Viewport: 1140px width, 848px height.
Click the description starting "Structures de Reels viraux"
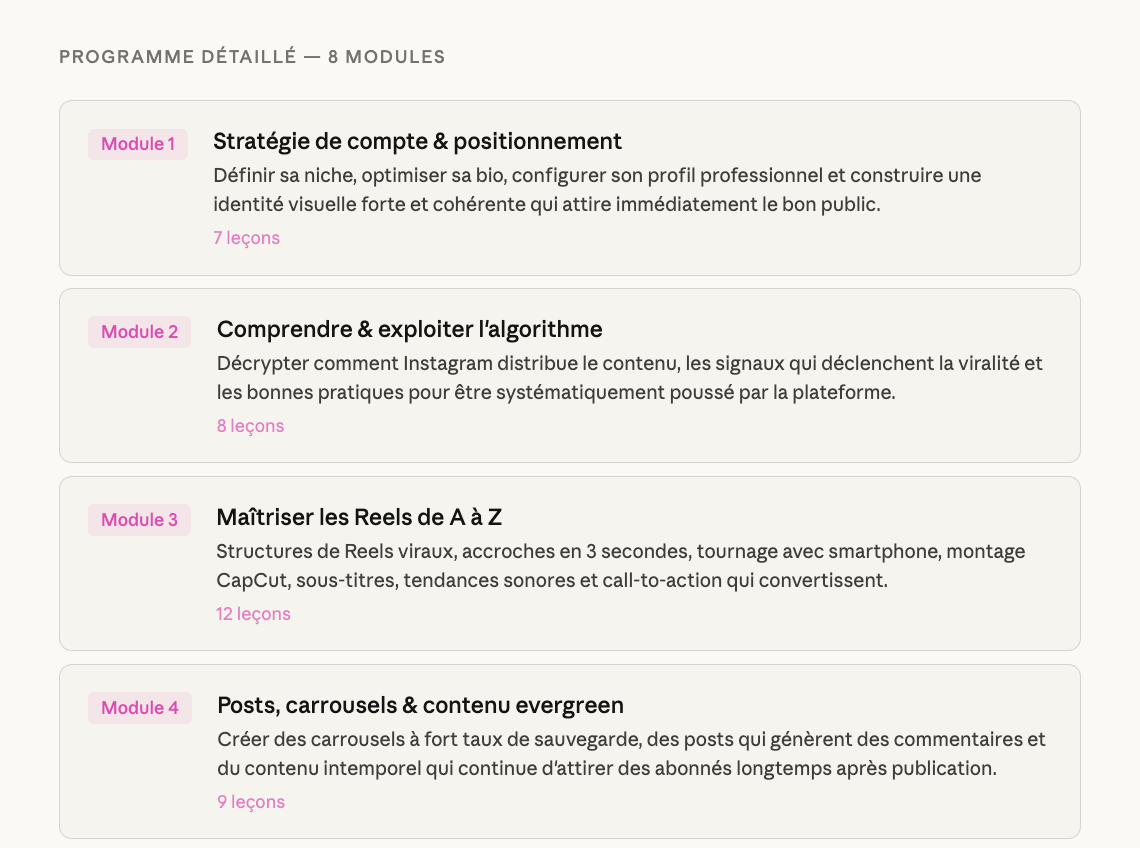pyautogui.click(x=620, y=566)
